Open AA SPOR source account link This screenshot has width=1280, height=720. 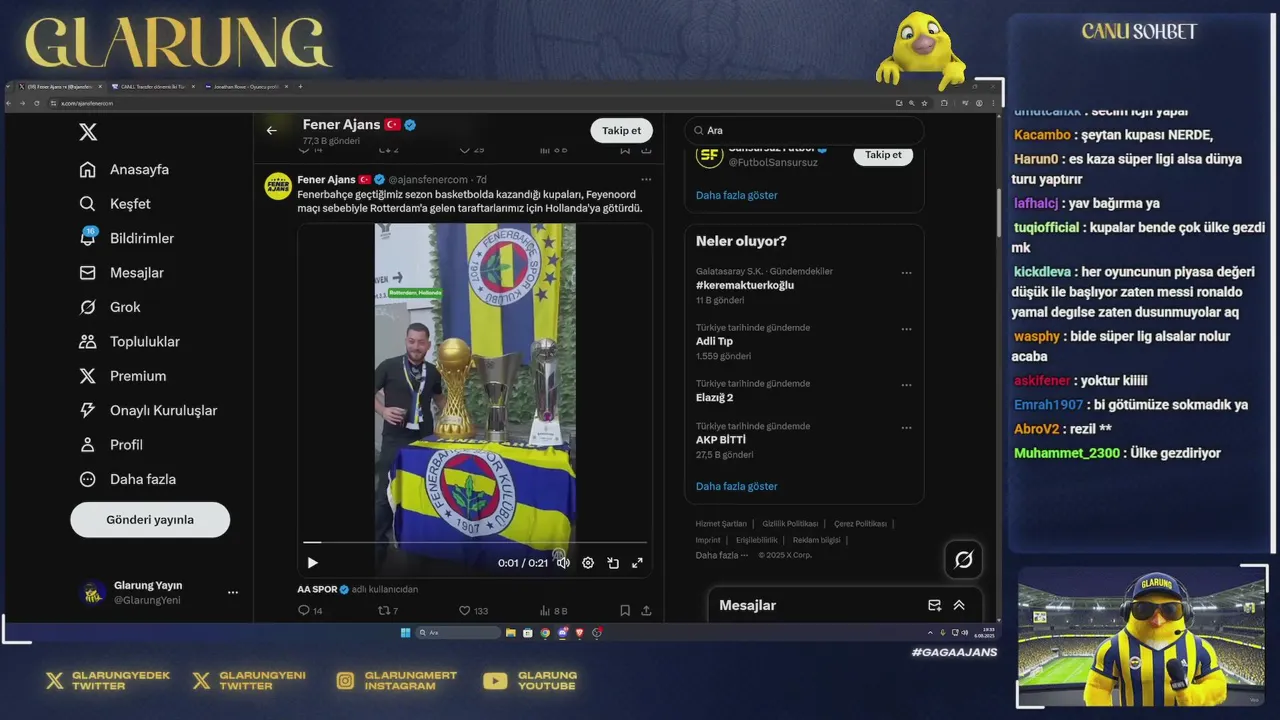click(317, 589)
